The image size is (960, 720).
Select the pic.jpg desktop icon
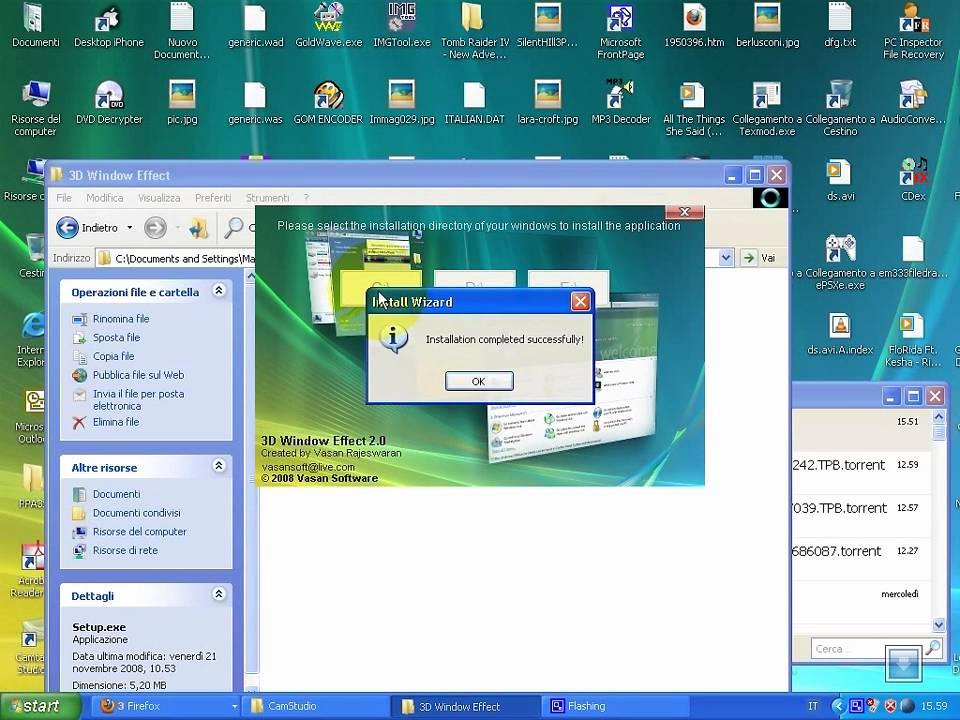[182, 103]
